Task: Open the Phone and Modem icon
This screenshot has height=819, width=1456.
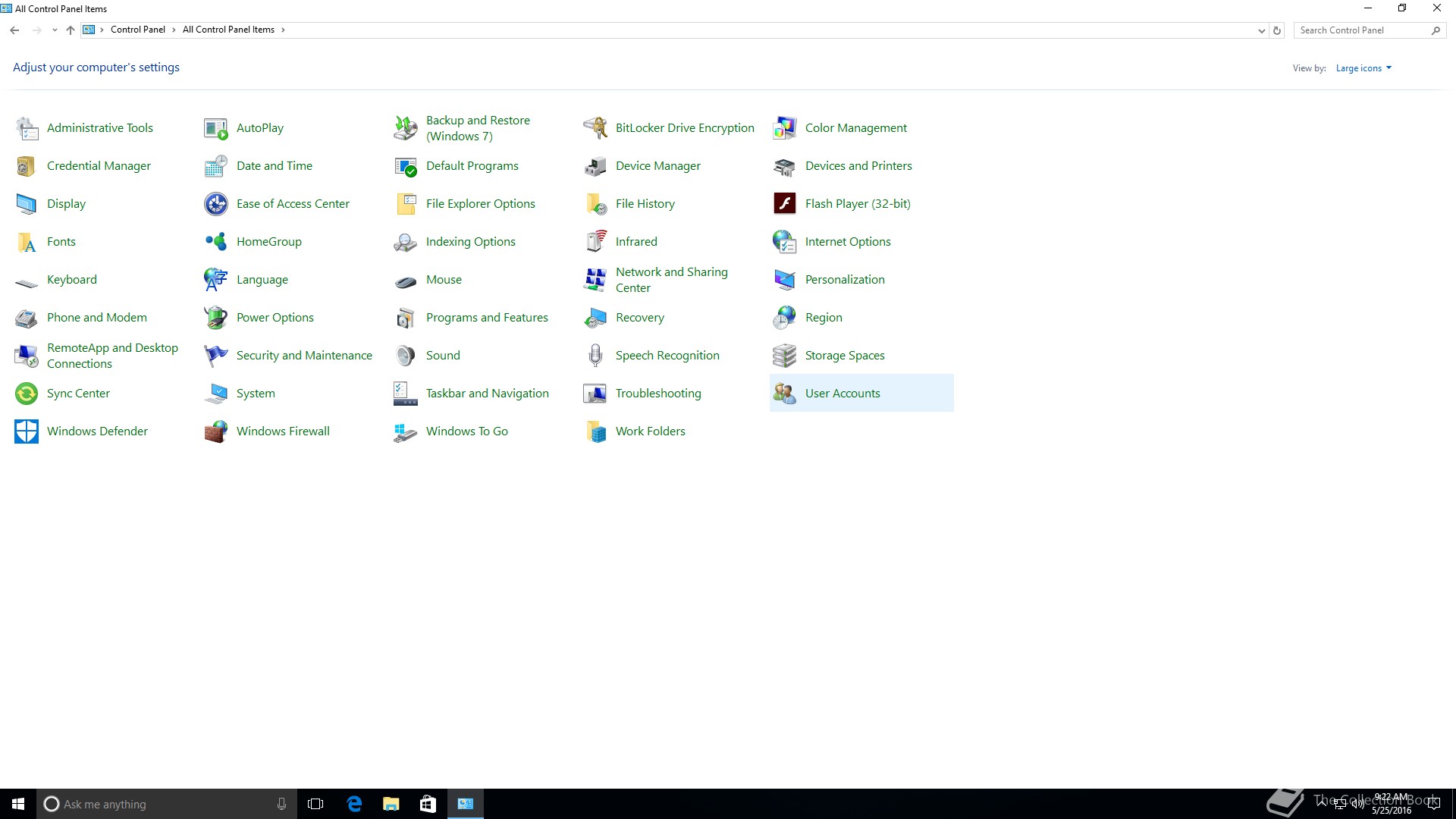Action: (x=27, y=318)
